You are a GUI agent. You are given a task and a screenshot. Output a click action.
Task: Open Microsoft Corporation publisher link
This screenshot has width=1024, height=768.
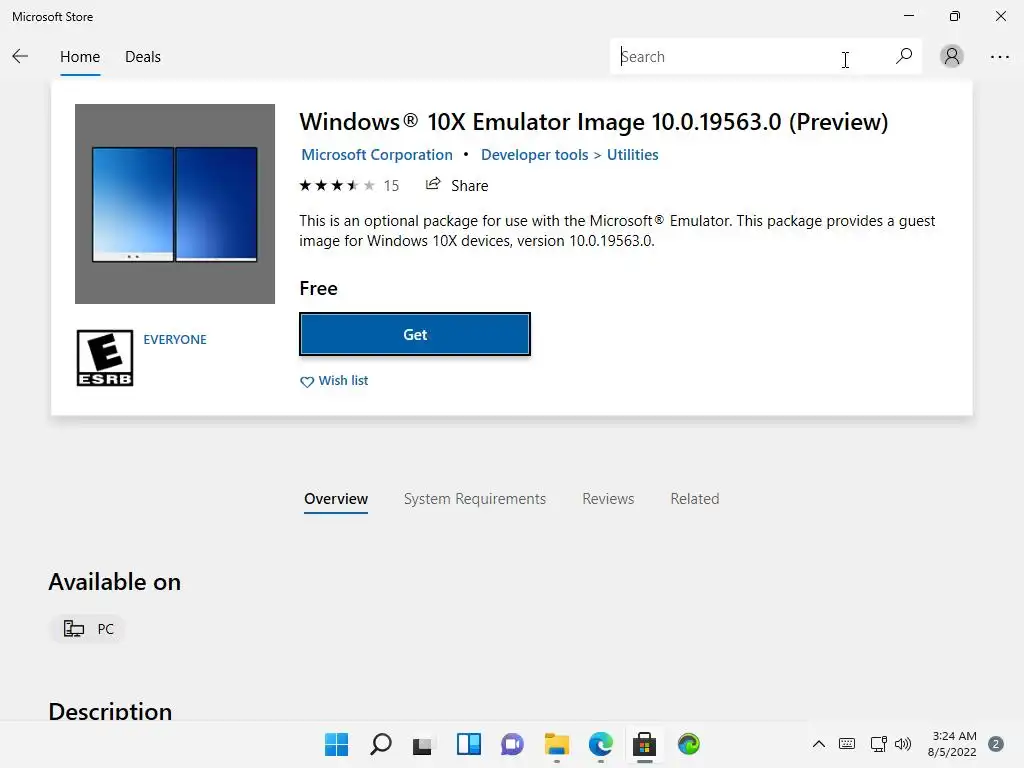pyautogui.click(x=377, y=155)
